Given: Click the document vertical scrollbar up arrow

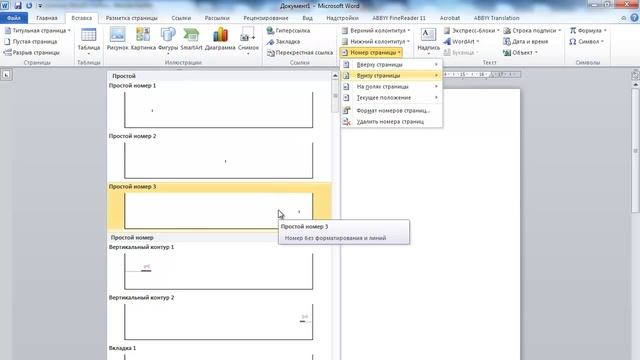Looking at the screenshot, I should coord(636,84).
